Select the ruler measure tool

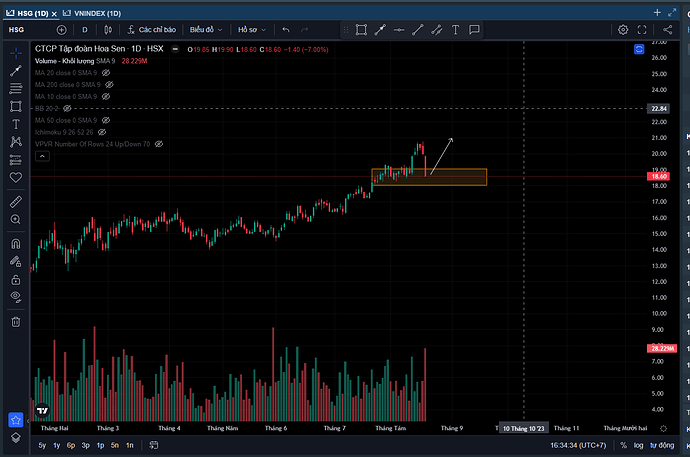[16, 202]
